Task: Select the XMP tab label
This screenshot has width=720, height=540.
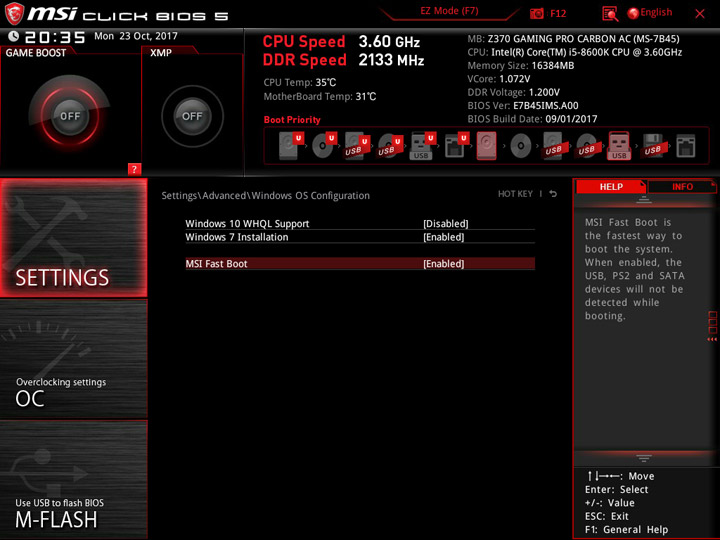Action: pos(161,53)
